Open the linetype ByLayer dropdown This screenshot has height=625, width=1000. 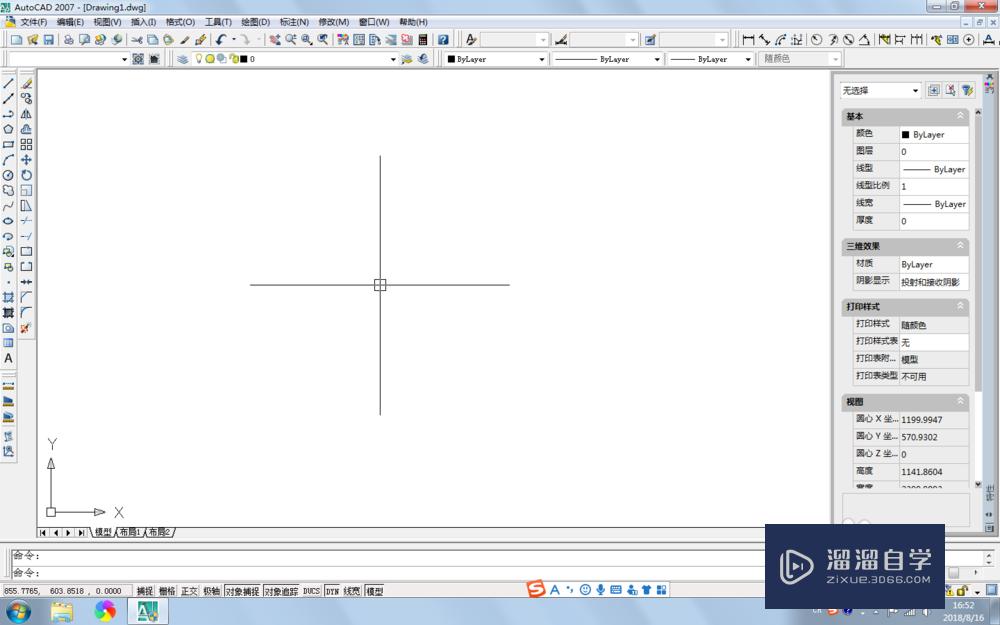(x=655, y=58)
